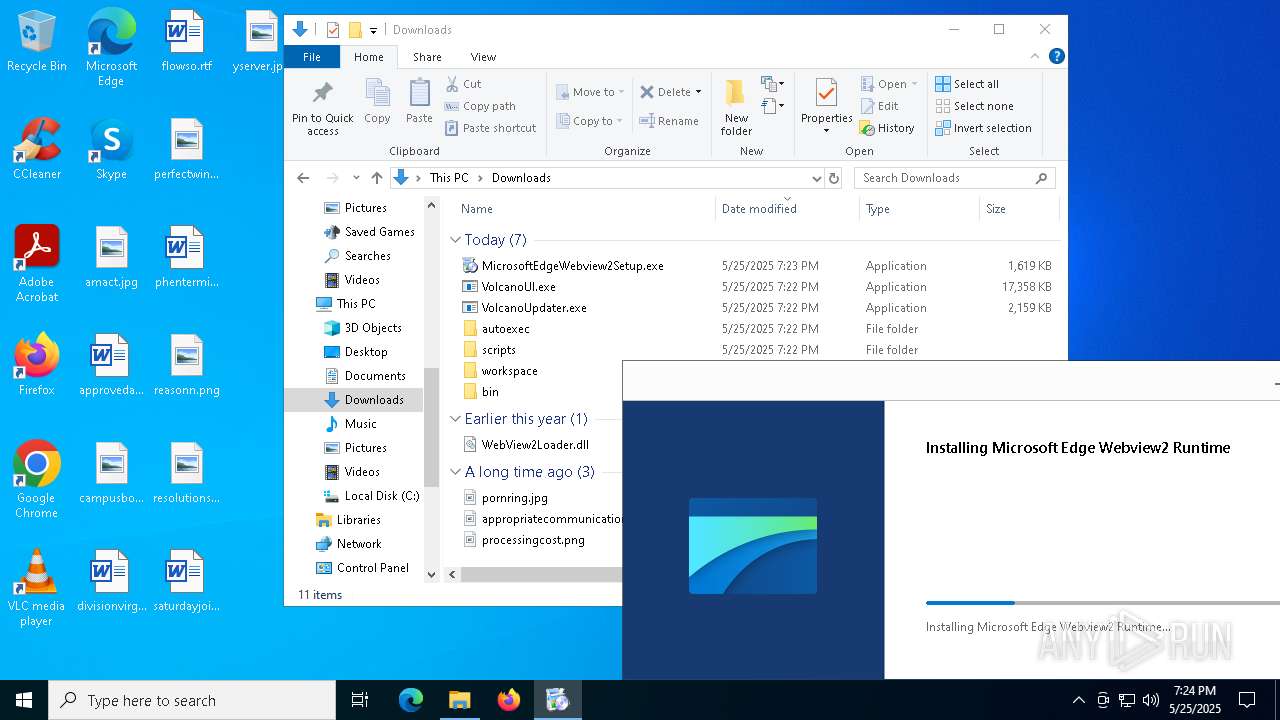Screen dimensions: 1280x720
Task: Click the Rename ribbon tool
Action: (x=669, y=121)
